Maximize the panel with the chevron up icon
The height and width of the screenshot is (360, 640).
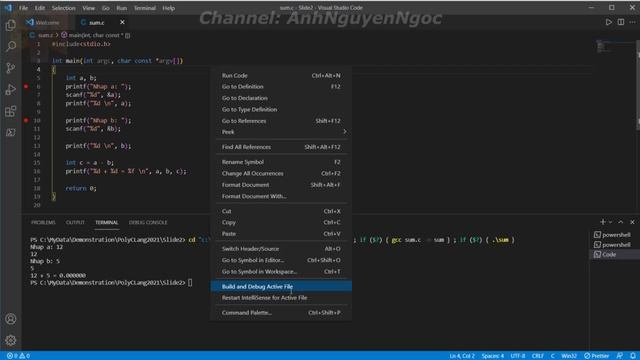pos(621,222)
